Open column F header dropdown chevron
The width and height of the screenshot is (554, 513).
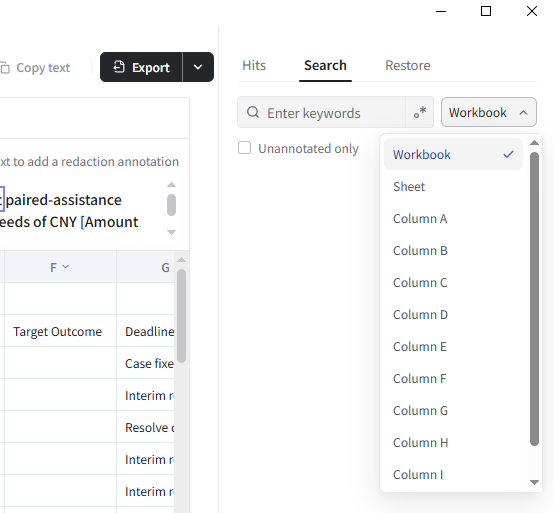(66, 267)
